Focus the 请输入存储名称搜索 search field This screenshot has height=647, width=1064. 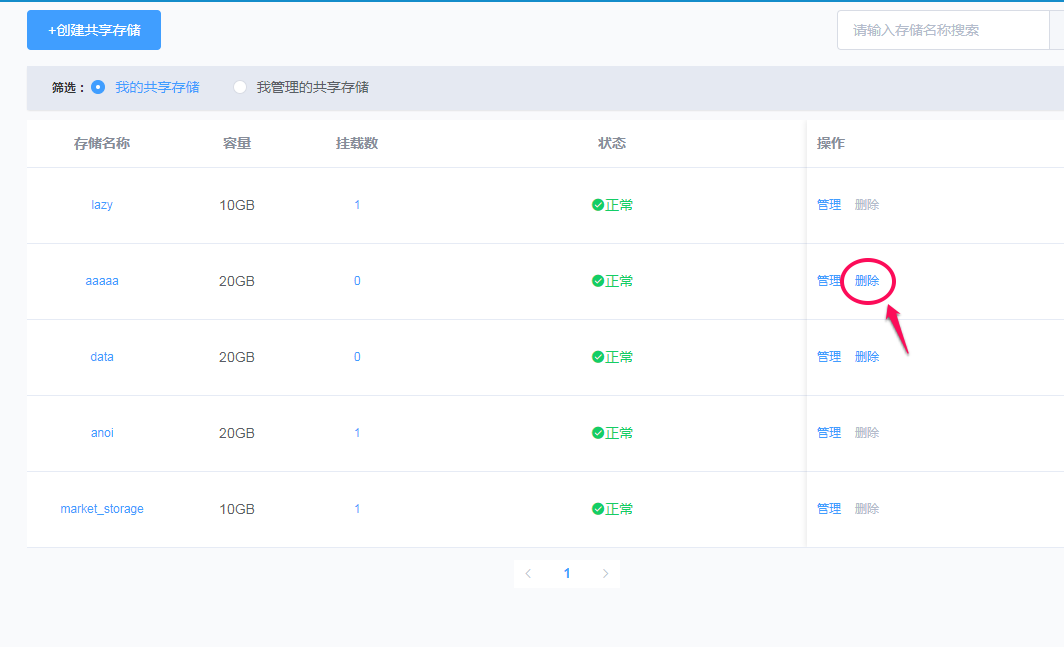943,30
